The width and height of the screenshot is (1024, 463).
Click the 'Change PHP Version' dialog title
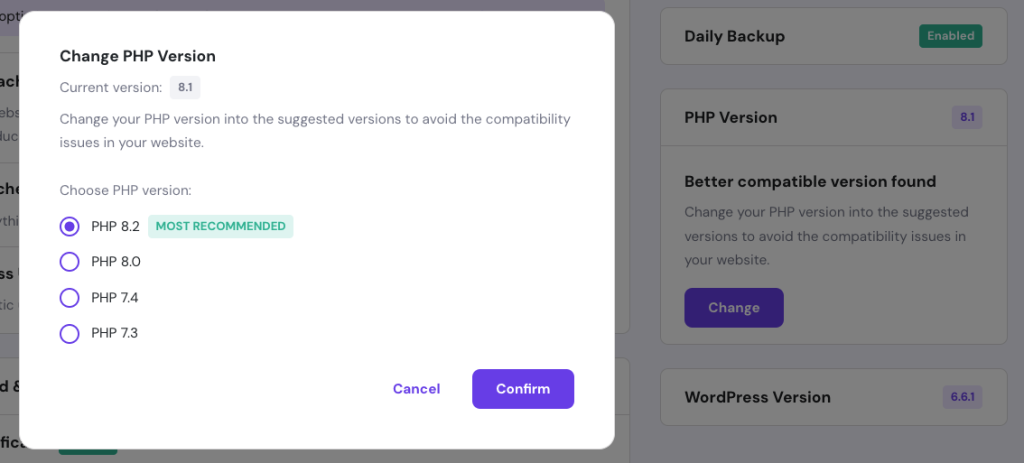pyautogui.click(x=137, y=56)
